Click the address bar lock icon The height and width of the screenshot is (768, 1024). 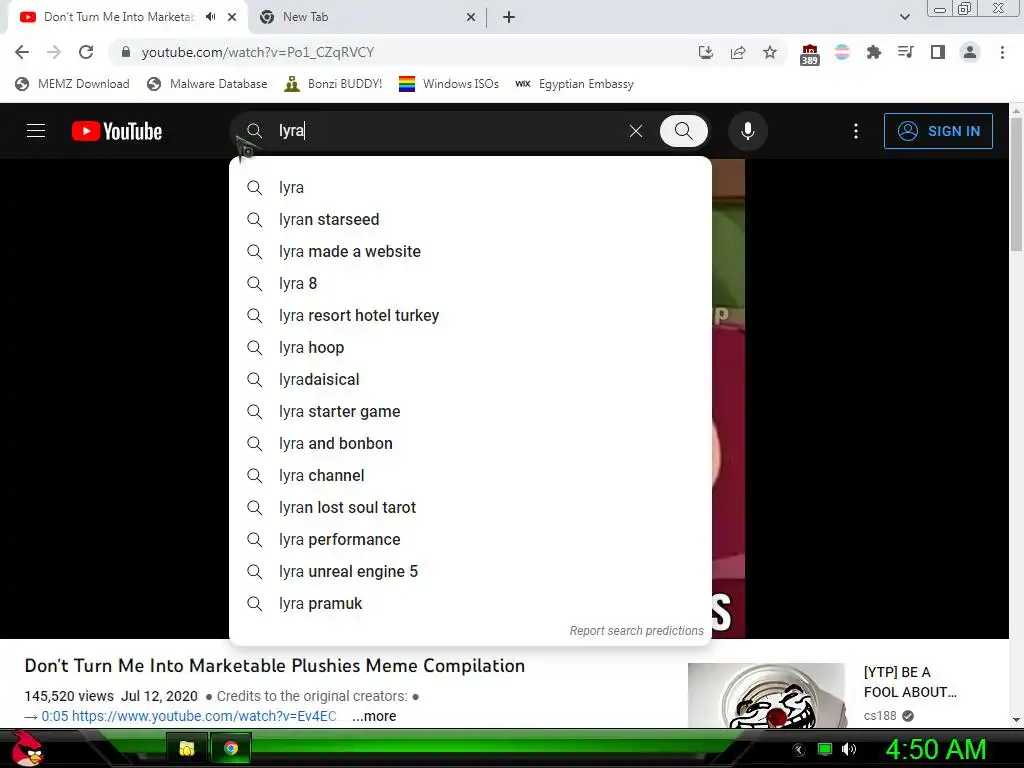pos(126,52)
